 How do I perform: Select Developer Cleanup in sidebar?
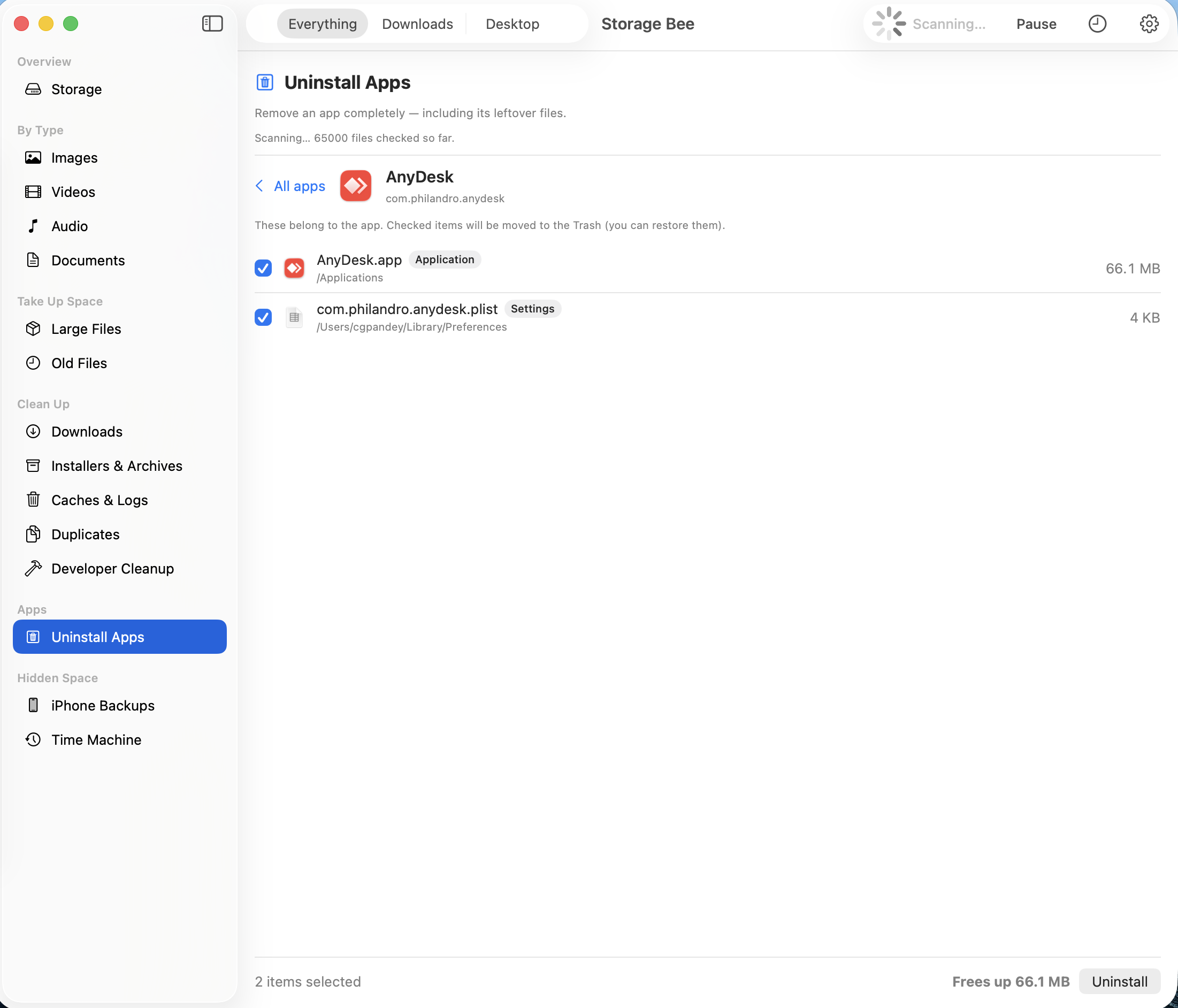pyautogui.click(x=119, y=568)
